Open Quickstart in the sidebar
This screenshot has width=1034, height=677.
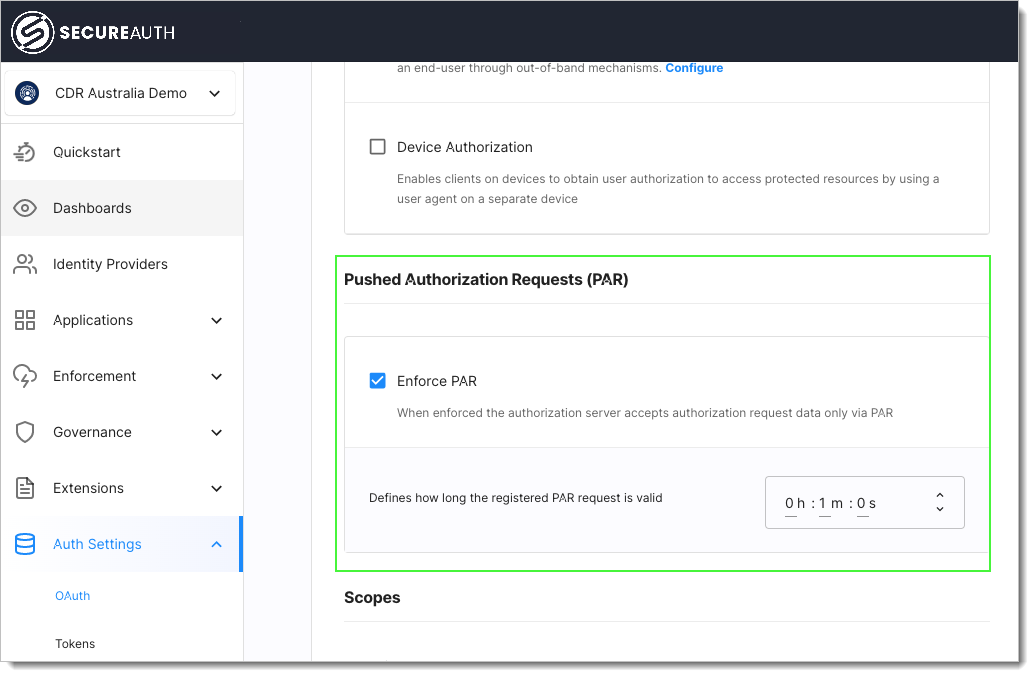pos(122,152)
